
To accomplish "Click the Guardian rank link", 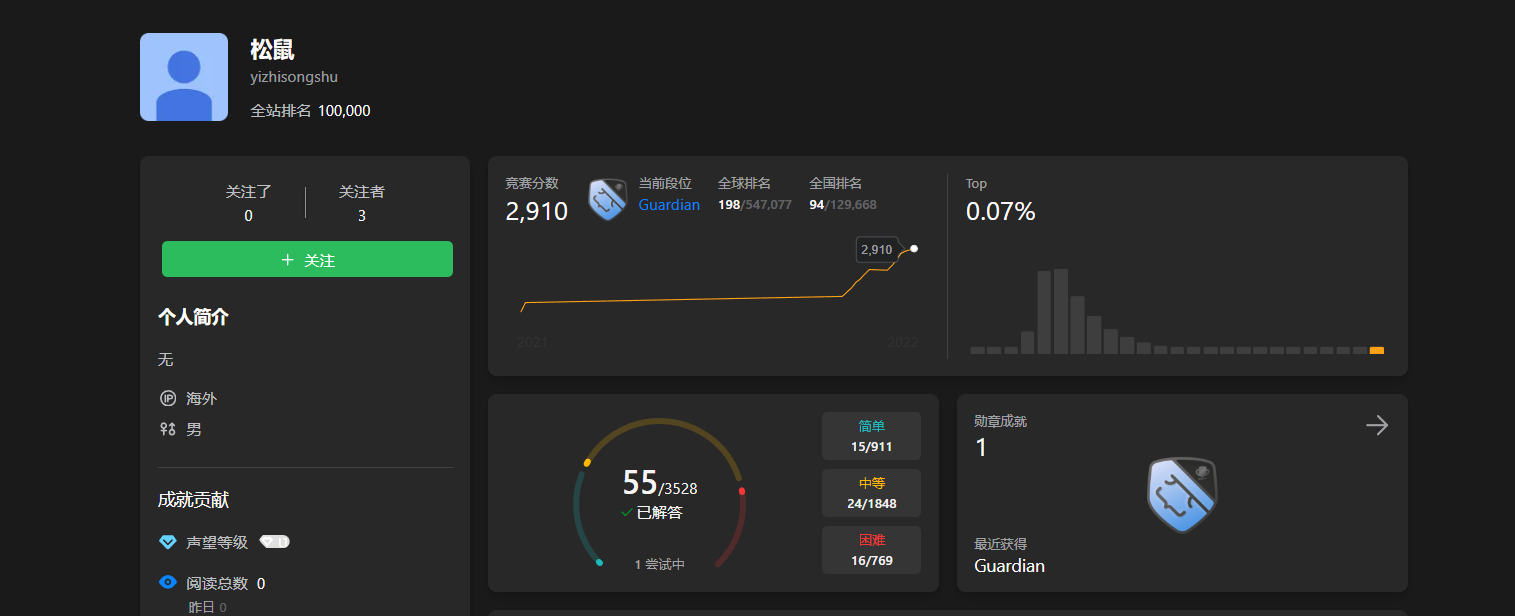I will coord(669,205).
